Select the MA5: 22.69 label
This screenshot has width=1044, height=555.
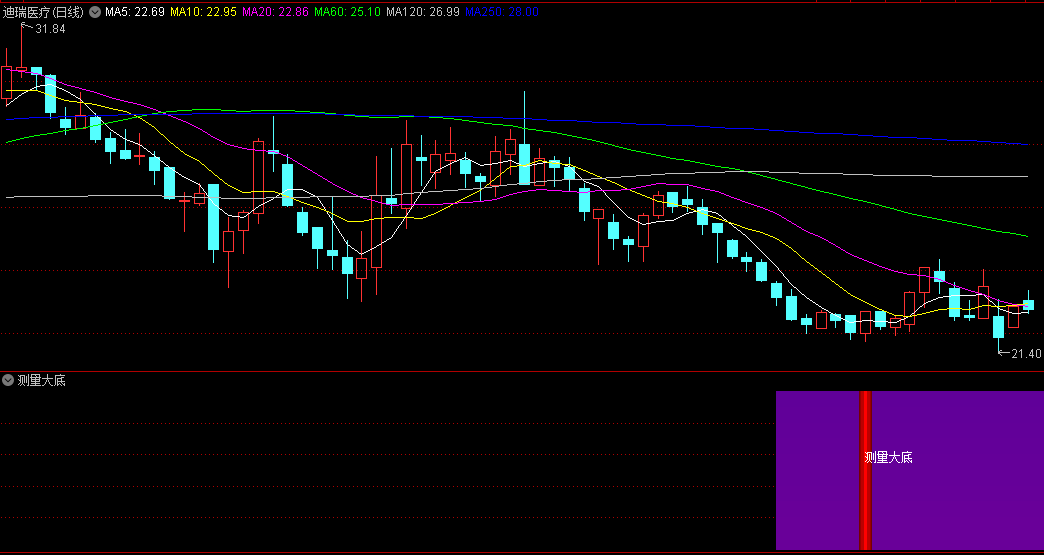click(134, 12)
